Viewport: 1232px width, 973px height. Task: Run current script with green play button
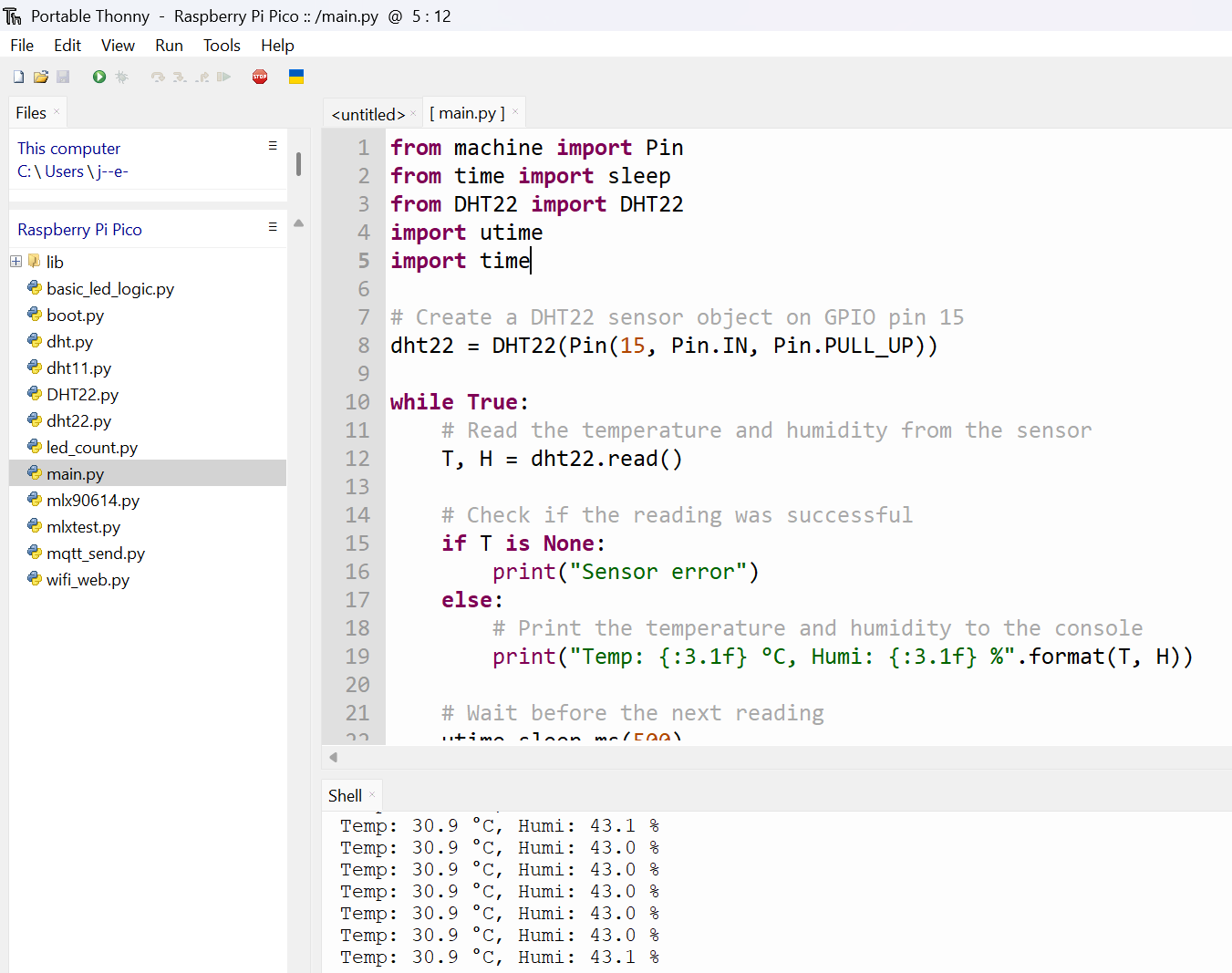pyautogui.click(x=99, y=78)
